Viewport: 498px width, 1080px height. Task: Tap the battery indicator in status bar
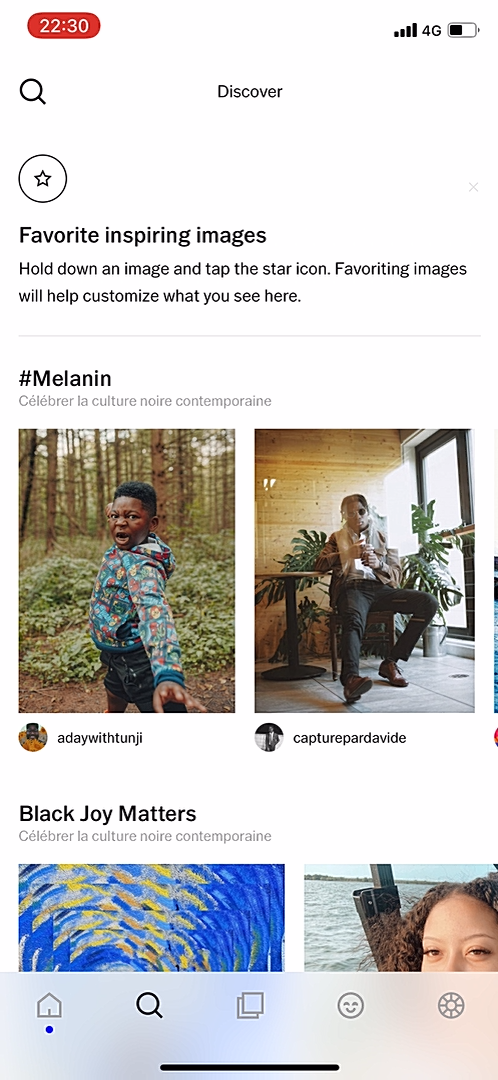point(464,30)
